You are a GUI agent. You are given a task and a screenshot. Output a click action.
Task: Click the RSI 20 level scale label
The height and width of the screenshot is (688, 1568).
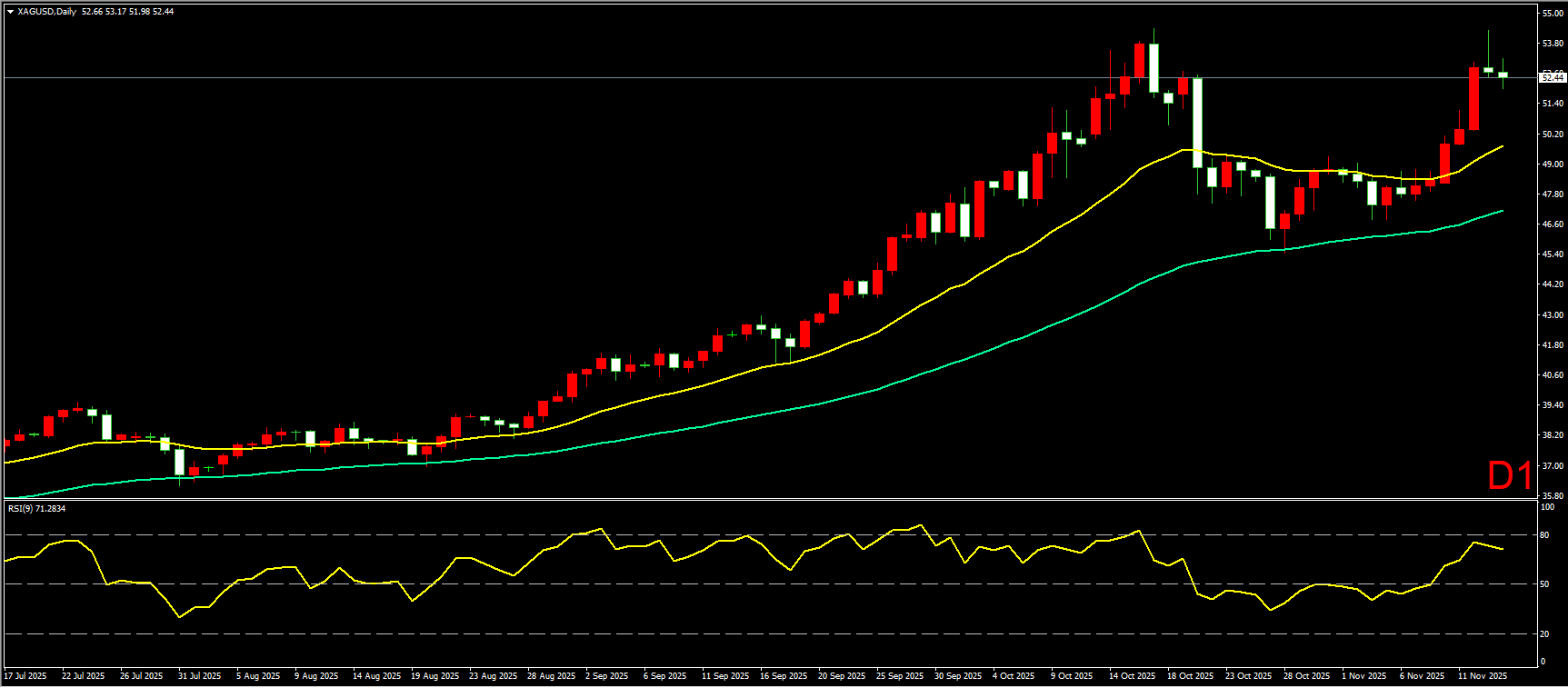1544,634
